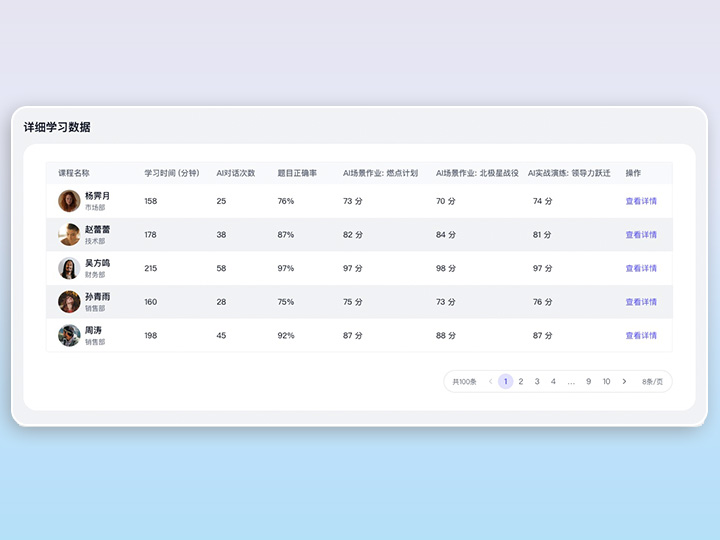Click the 课程名称 column header
This screenshot has width=720, height=540.
pos(73,173)
